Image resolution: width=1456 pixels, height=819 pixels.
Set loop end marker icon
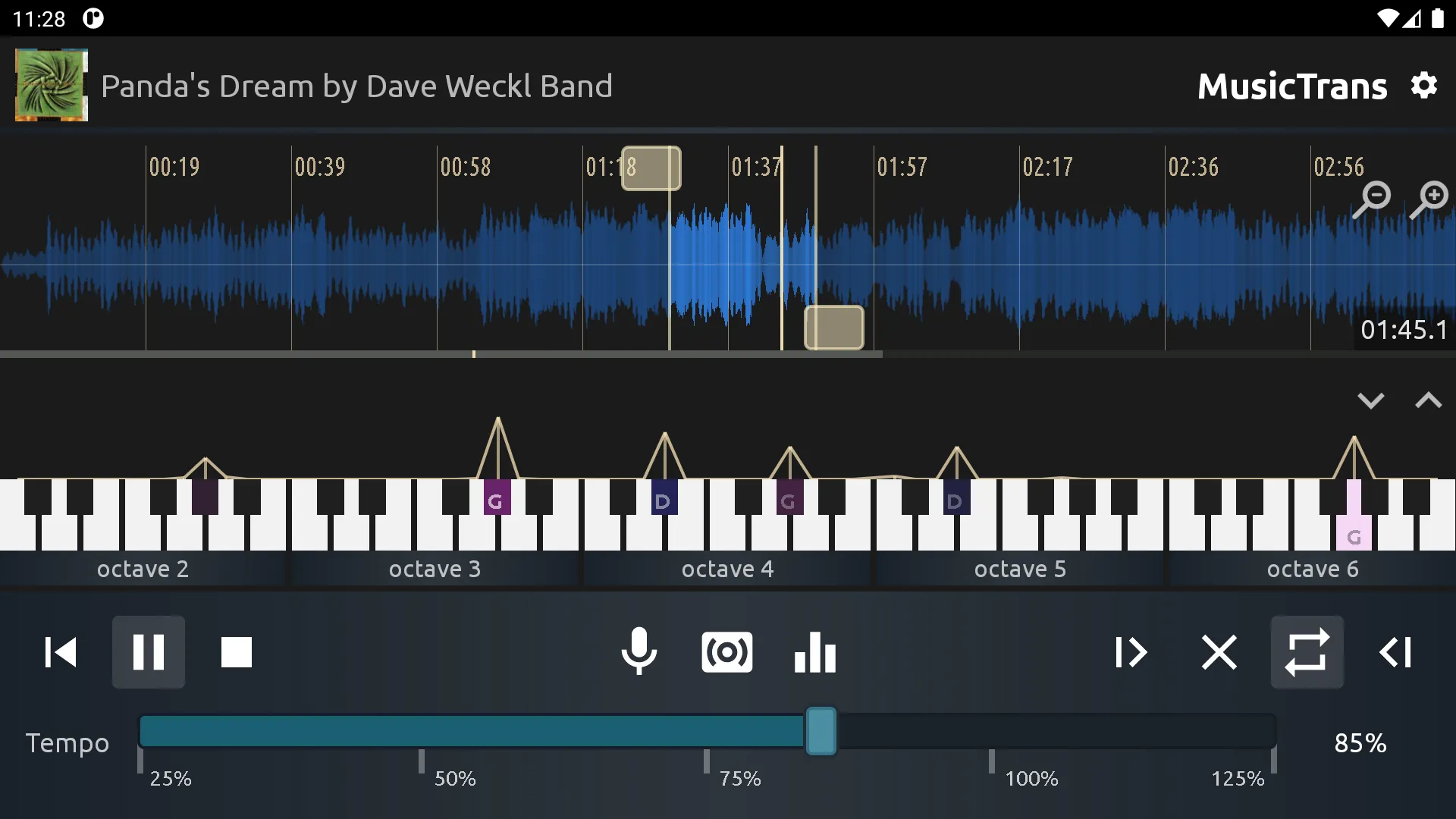coord(1395,652)
